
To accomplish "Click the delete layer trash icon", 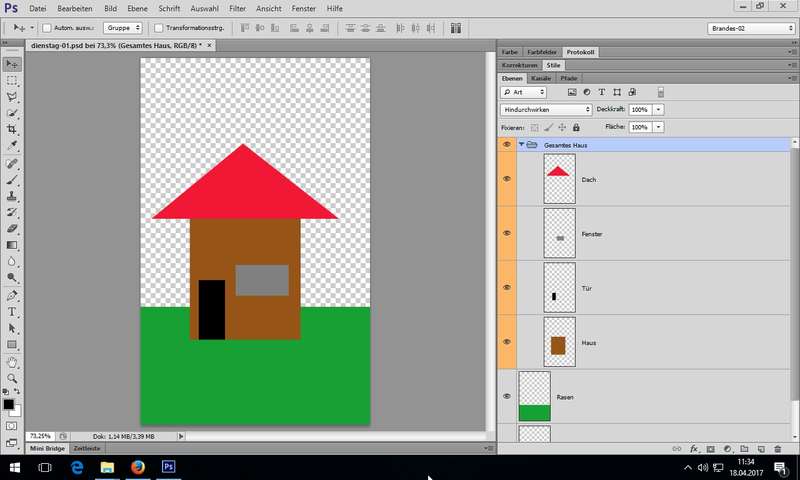I will [777, 449].
